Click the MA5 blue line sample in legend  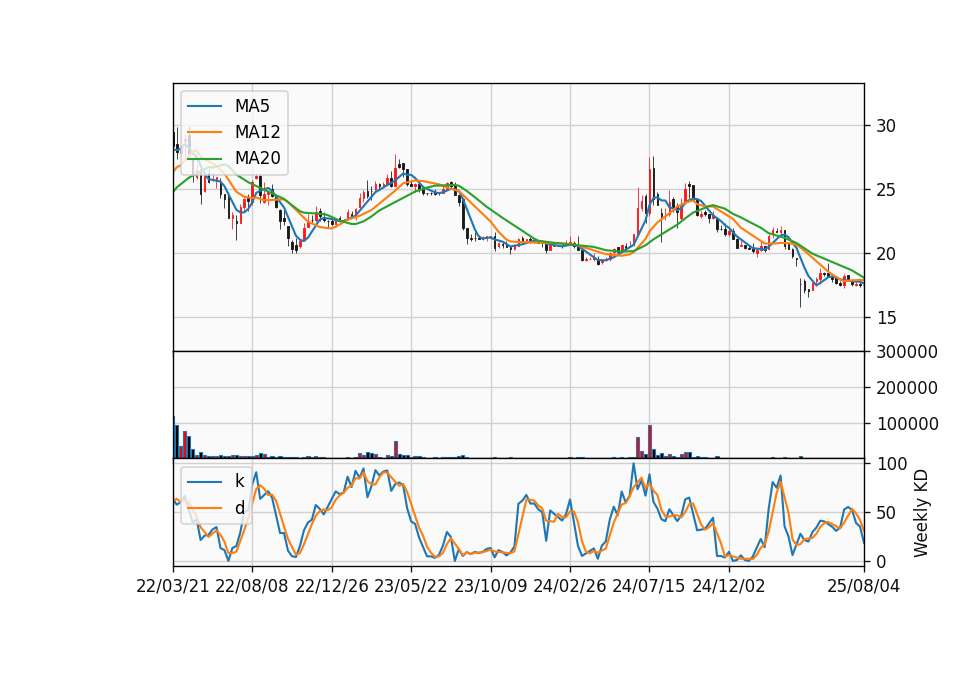[204, 106]
